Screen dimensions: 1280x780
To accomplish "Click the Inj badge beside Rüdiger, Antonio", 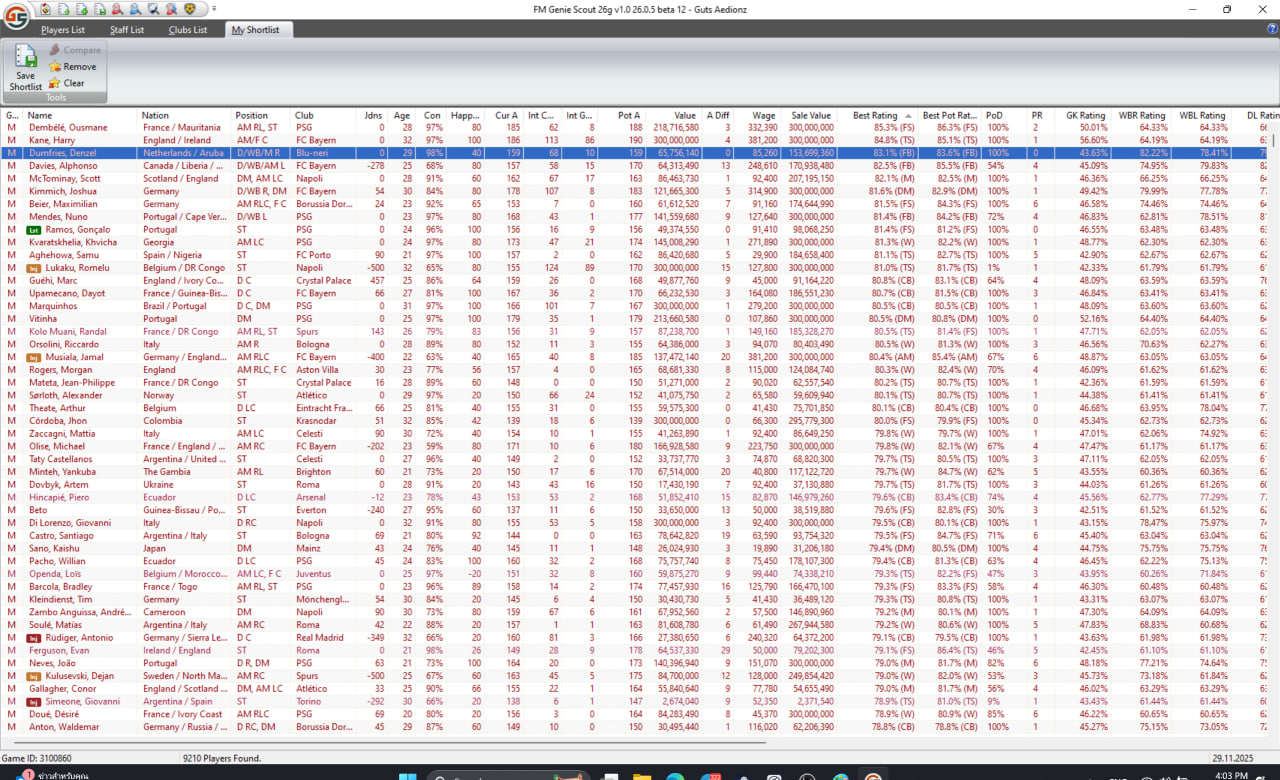I will coord(33,638).
